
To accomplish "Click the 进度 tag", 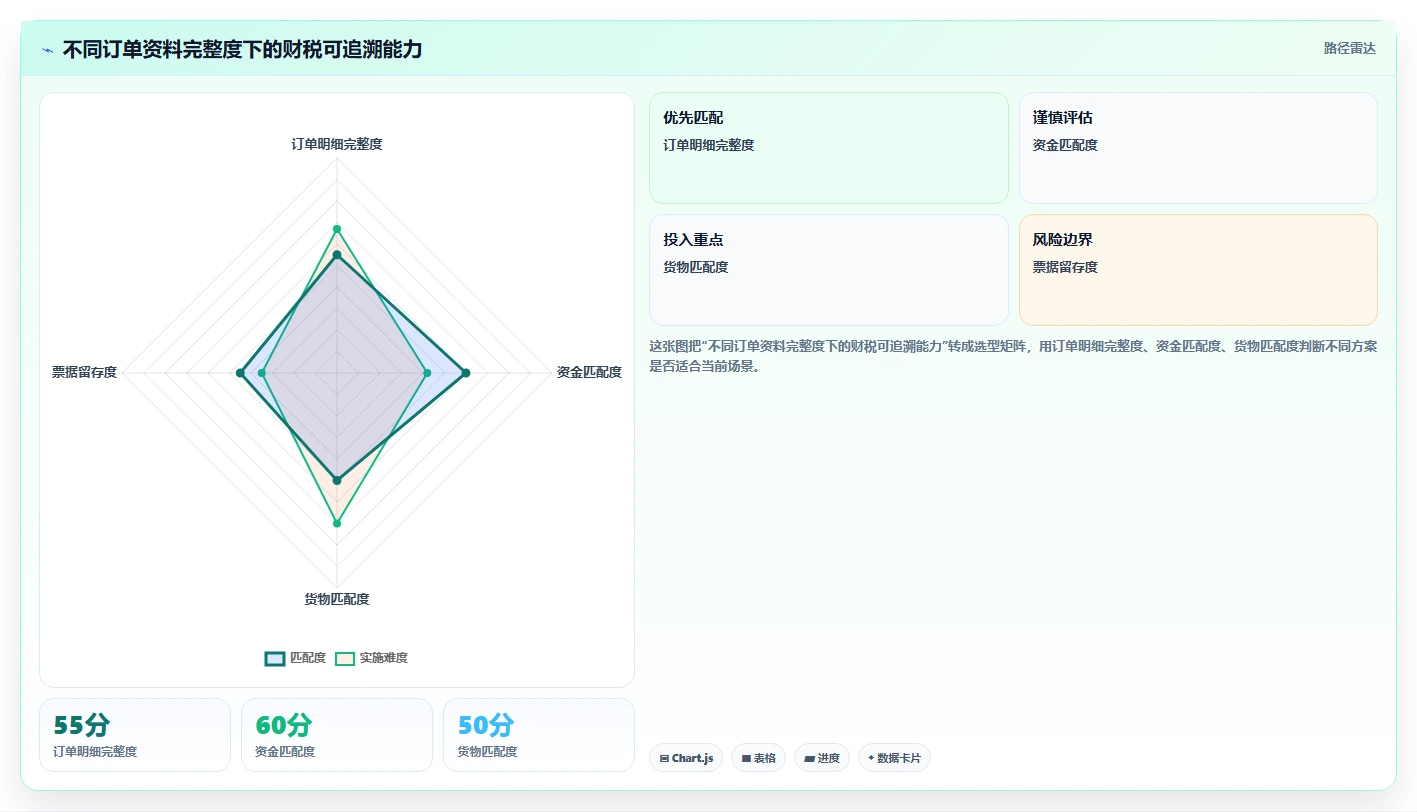I will (x=822, y=758).
